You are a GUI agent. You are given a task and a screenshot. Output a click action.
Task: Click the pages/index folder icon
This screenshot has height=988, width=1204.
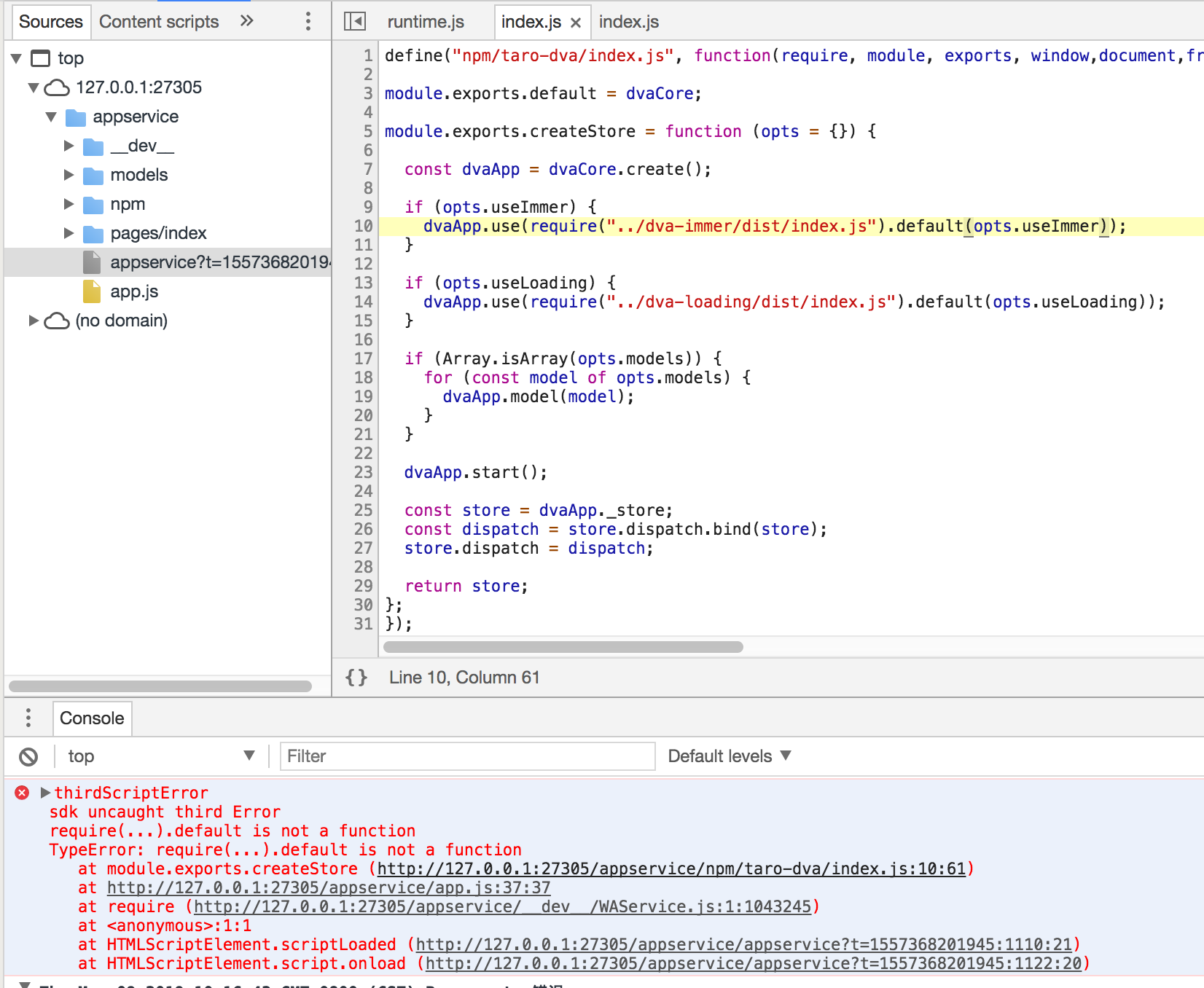point(93,234)
